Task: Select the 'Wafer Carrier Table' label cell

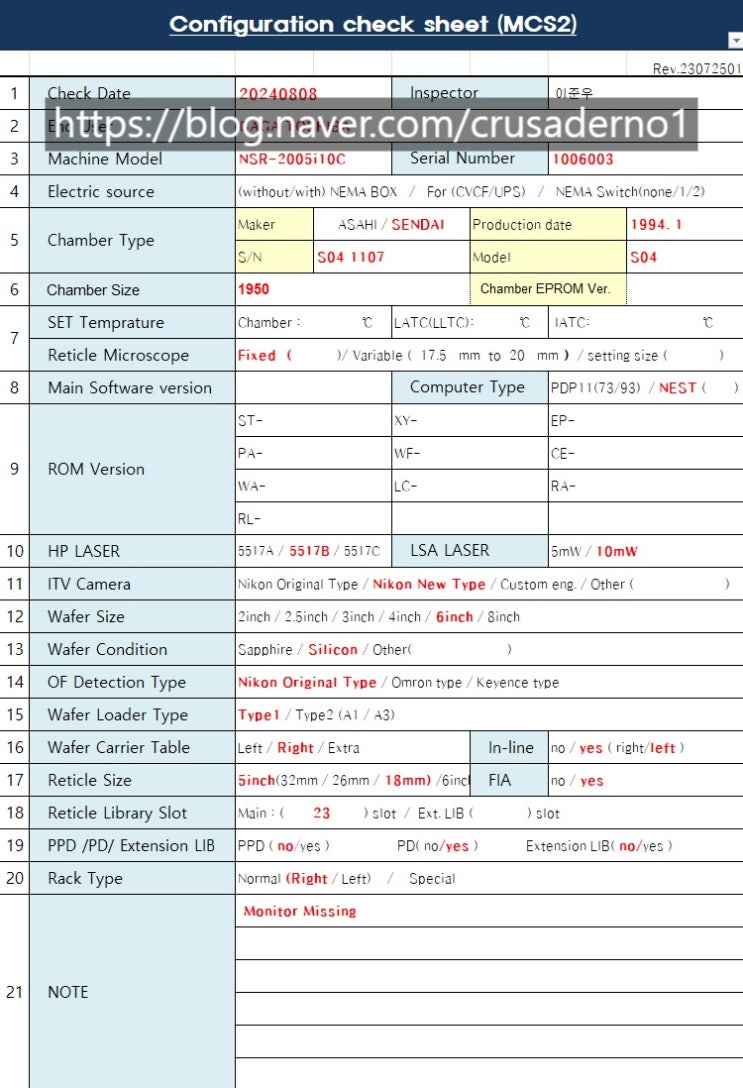Action: tap(132, 747)
